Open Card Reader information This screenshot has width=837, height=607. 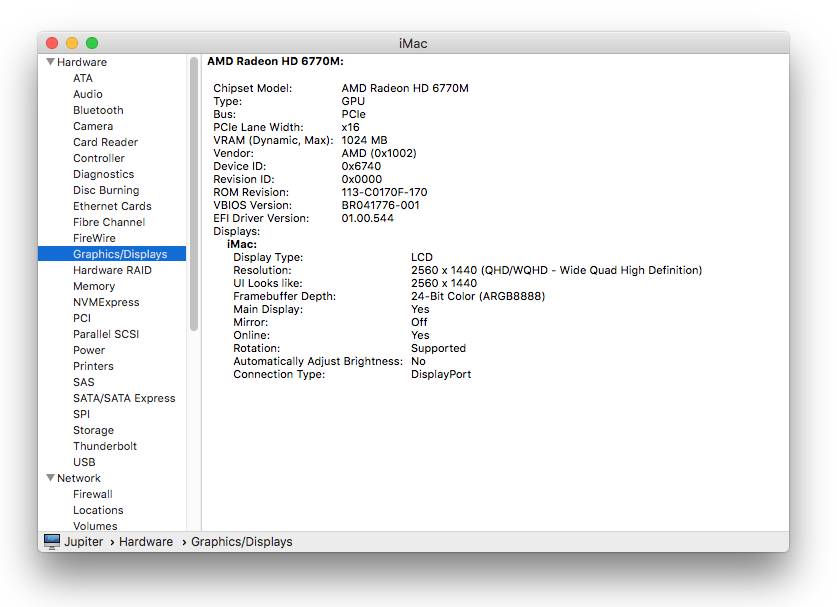105,142
